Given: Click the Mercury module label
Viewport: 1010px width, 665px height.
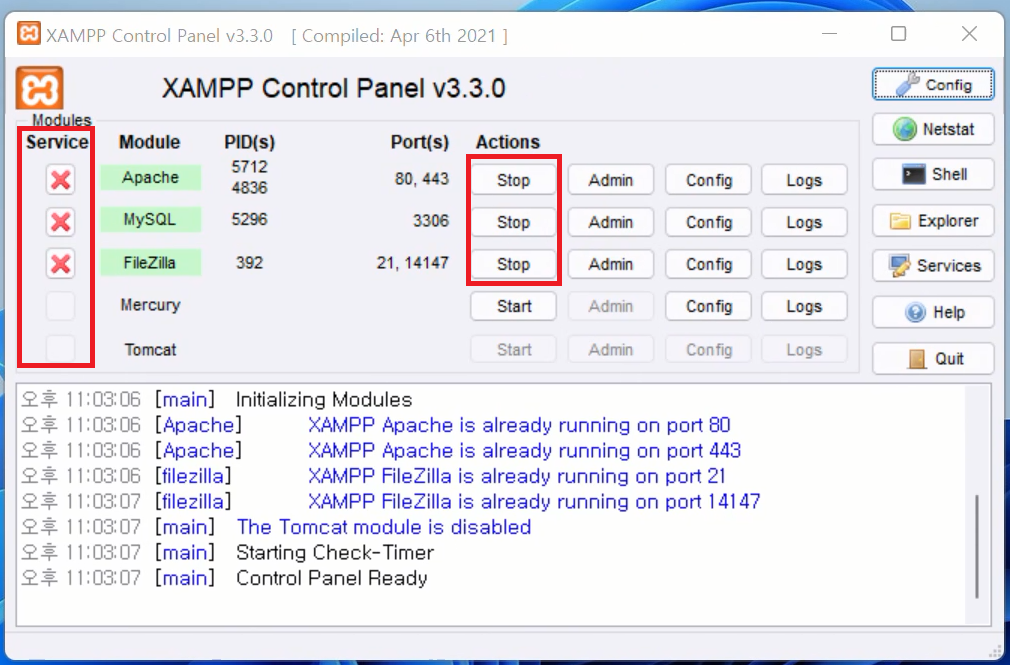Looking at the screenshot, I should coord(150,305).
